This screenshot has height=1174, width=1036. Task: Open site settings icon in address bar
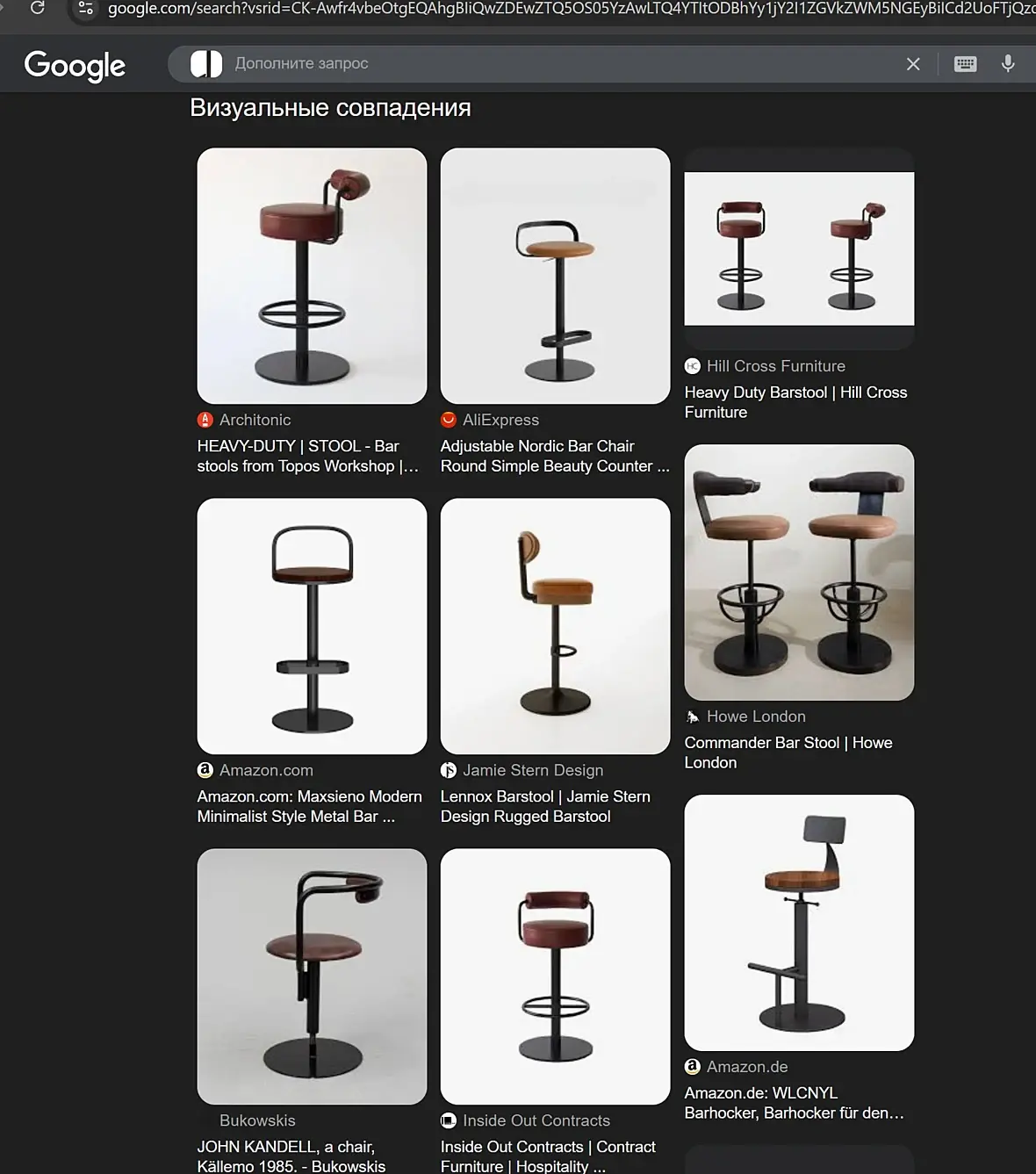[x=85, y=8]
